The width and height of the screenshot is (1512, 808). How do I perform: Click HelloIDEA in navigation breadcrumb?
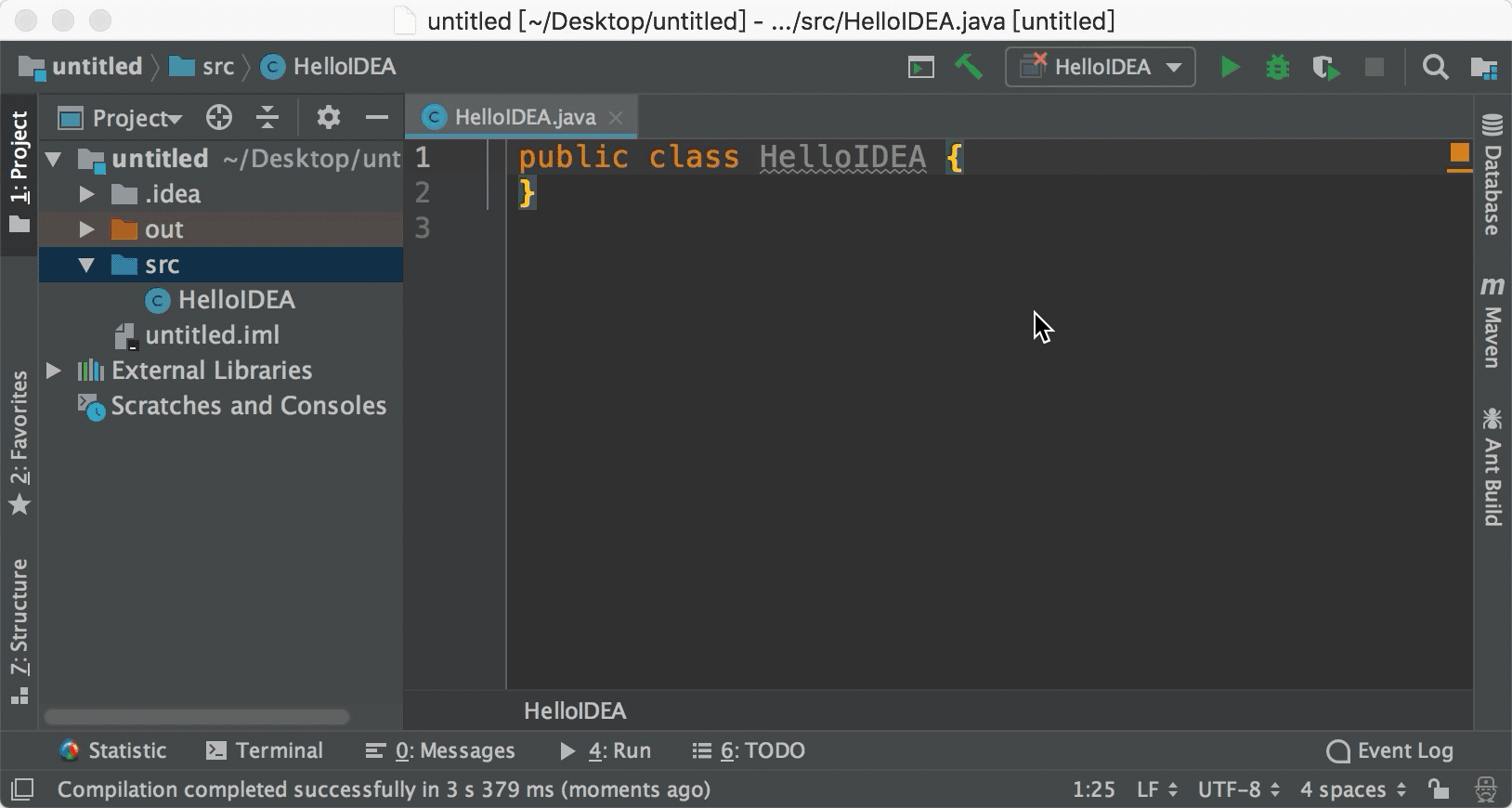(329, 67)
